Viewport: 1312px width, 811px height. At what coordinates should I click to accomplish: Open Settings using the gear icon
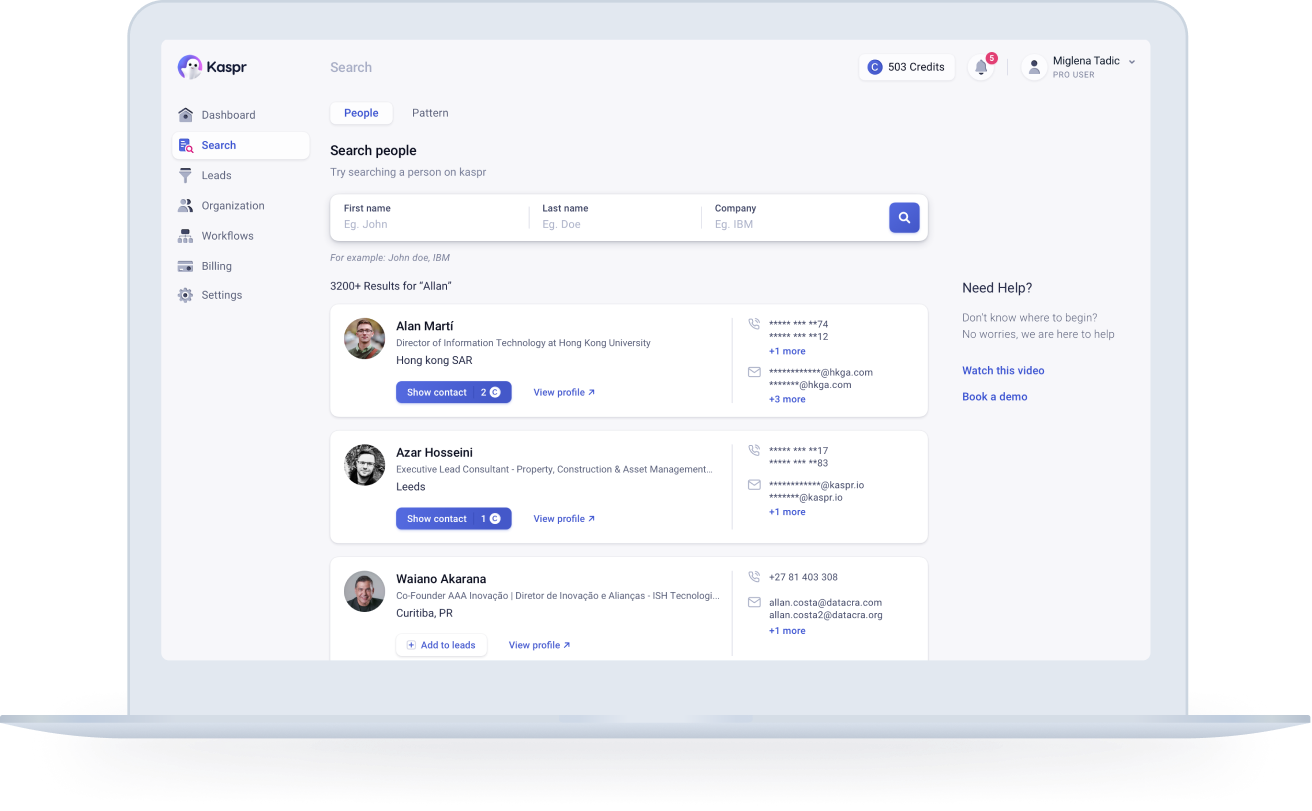[x=185, y=295]
